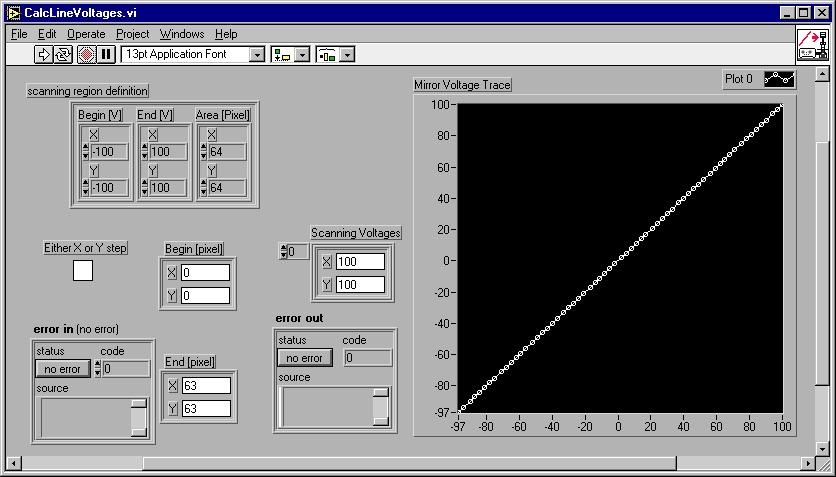Open the 13pt Application Font dropdown
This screenshot has width=836, height=477.
pyautogui.click(x=256, y=54)
